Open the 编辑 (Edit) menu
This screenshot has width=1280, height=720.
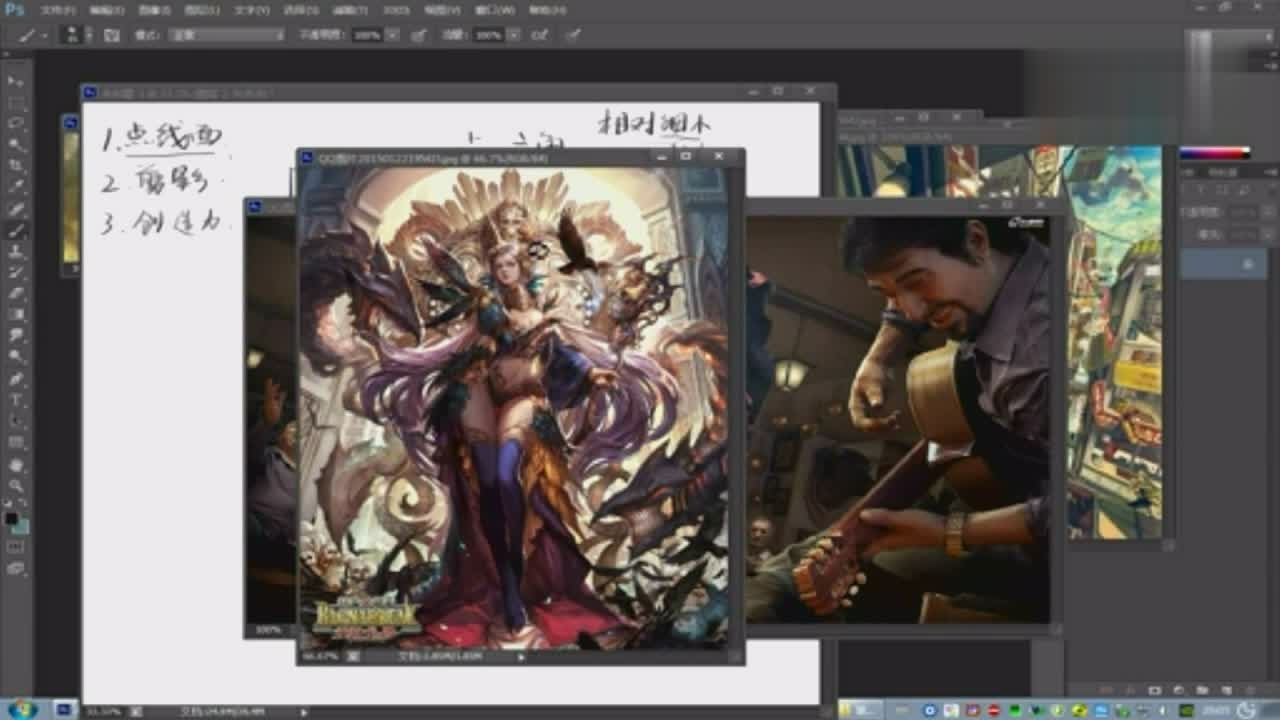point(106,10)
